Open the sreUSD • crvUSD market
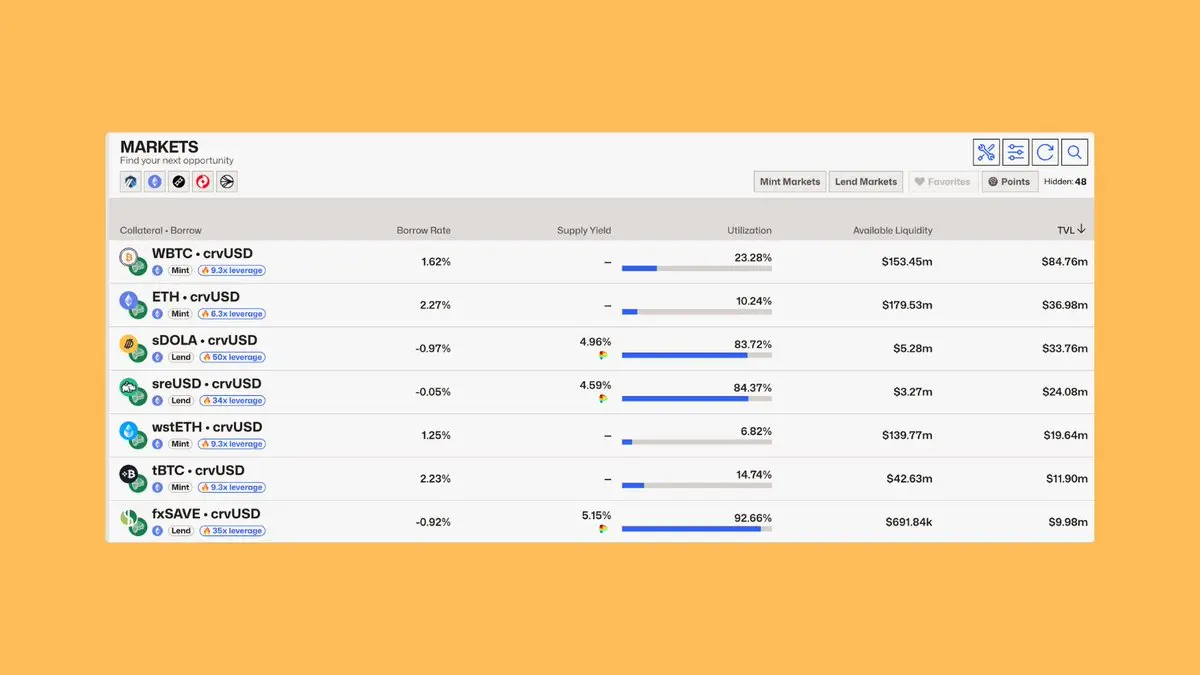1200x675 pixels. [207, 384]
